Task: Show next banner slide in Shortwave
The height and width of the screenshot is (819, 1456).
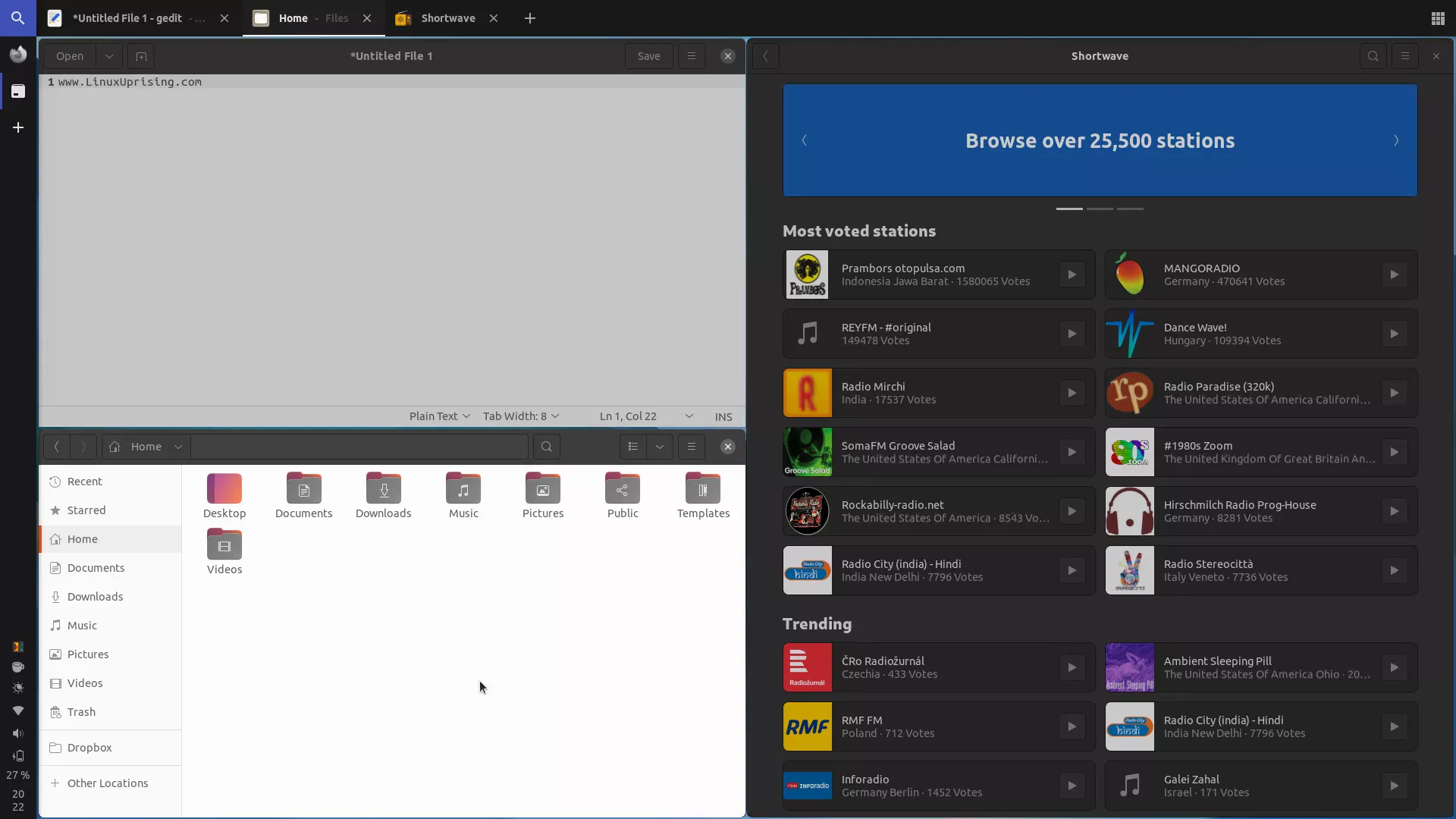Action: (1396, 140)
